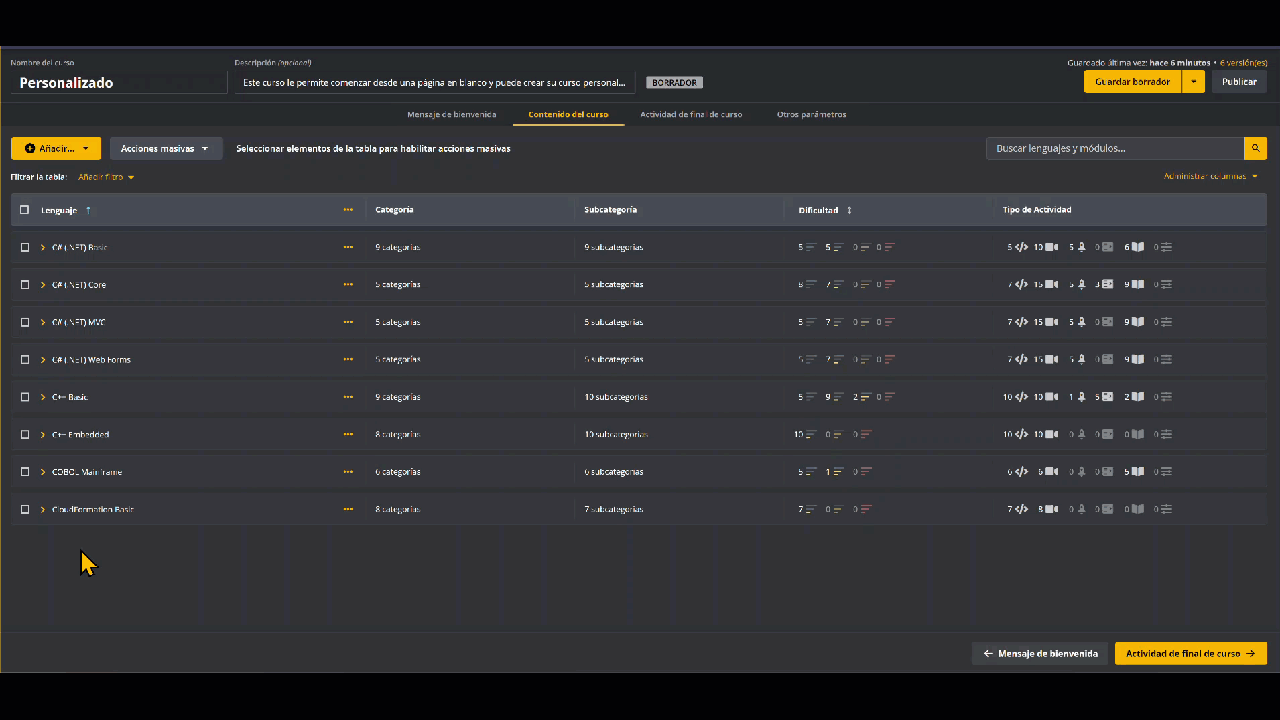Click the book icon in C# (.NET) MVC row
Image resolution: width=1280 pixels, height=720 pixels.
click(1137, 322)
